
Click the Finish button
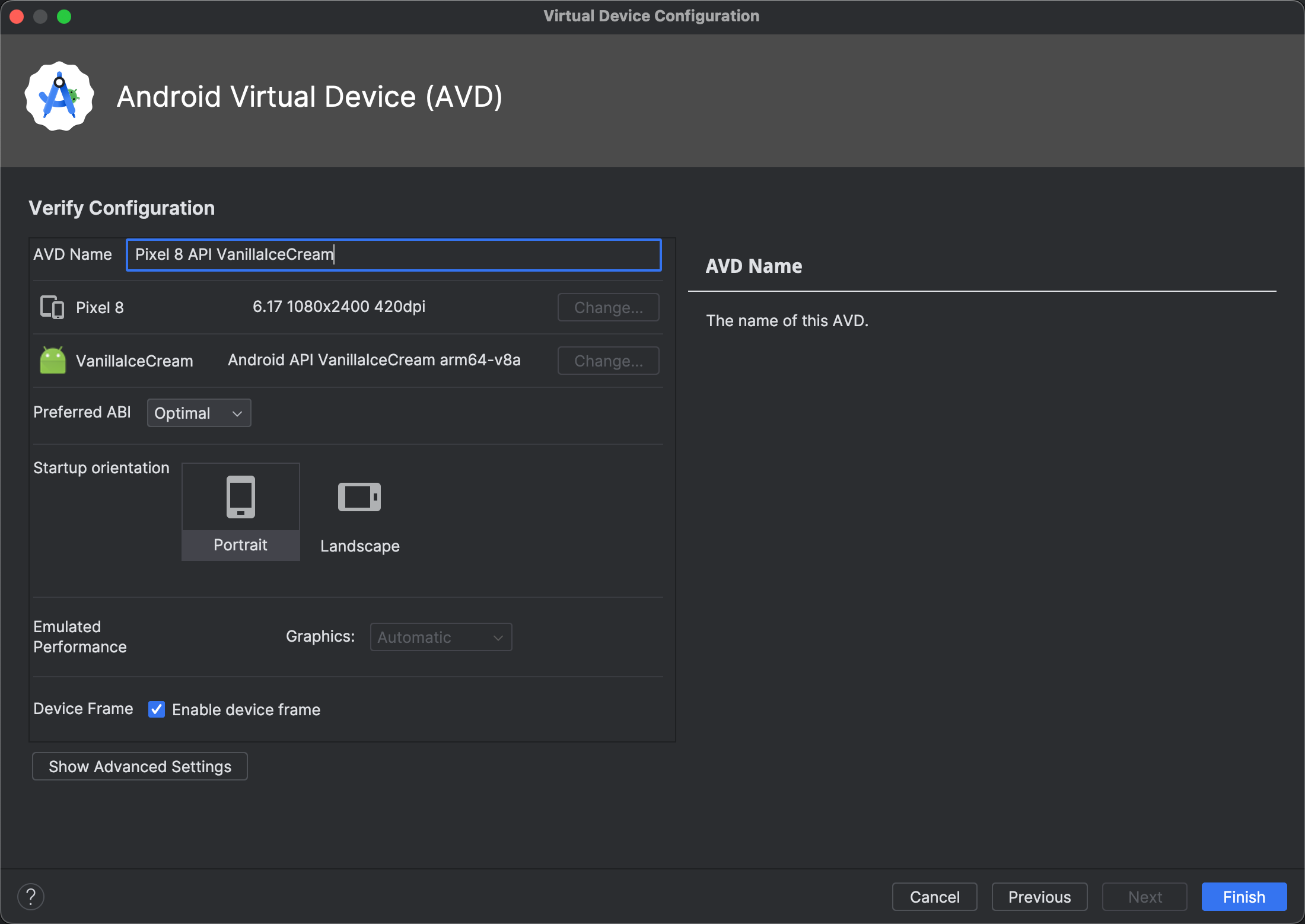(x=1244, y=897)
